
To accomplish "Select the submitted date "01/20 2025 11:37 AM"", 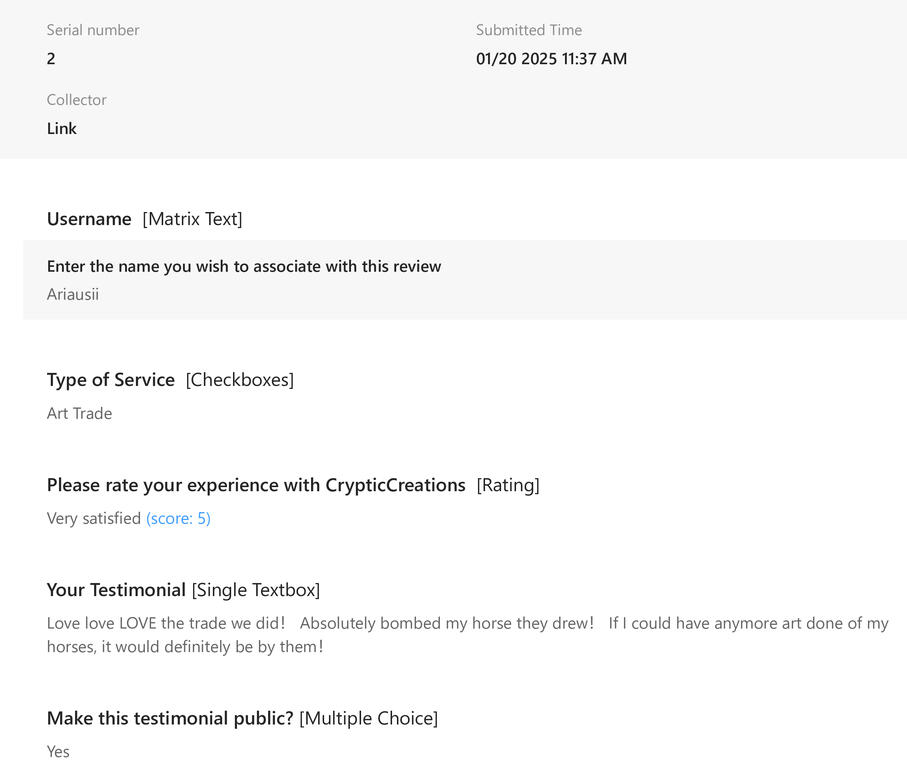I will click(x=551, y=58).
